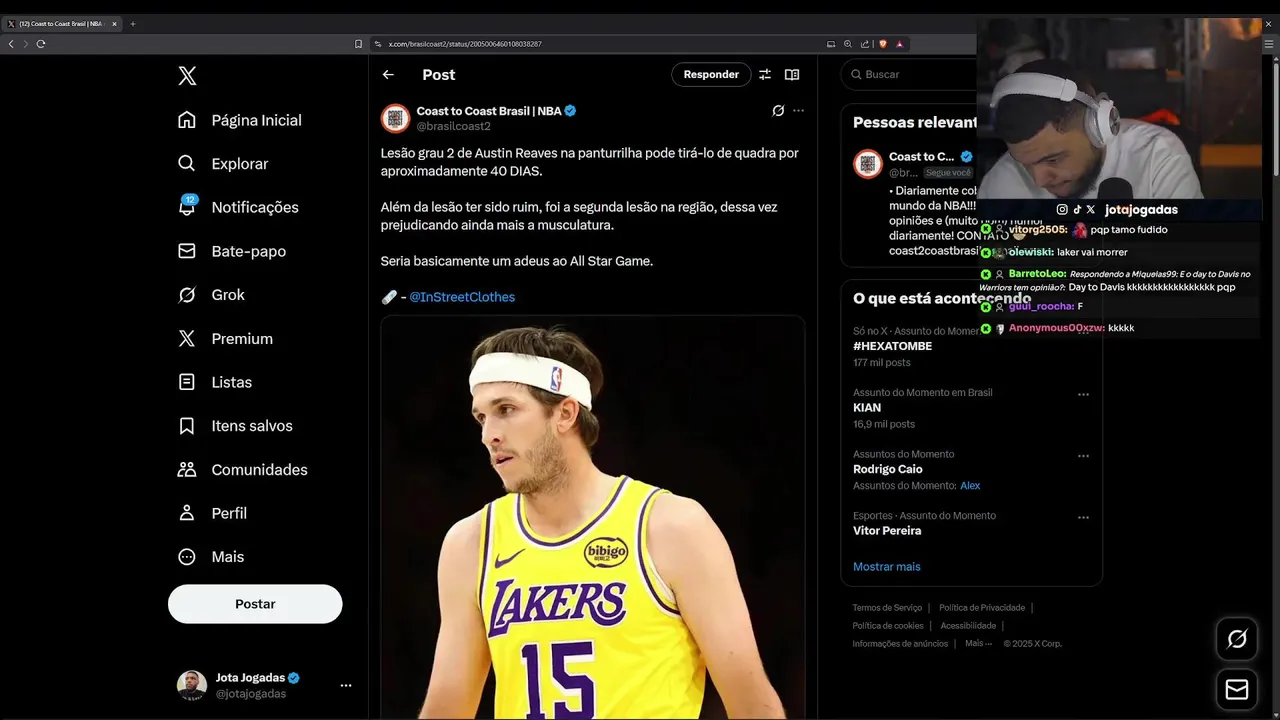Viewport: 1280px width, 720px height.
Task: Open @InStreetClothes mention link
Action: click(462, 297)
